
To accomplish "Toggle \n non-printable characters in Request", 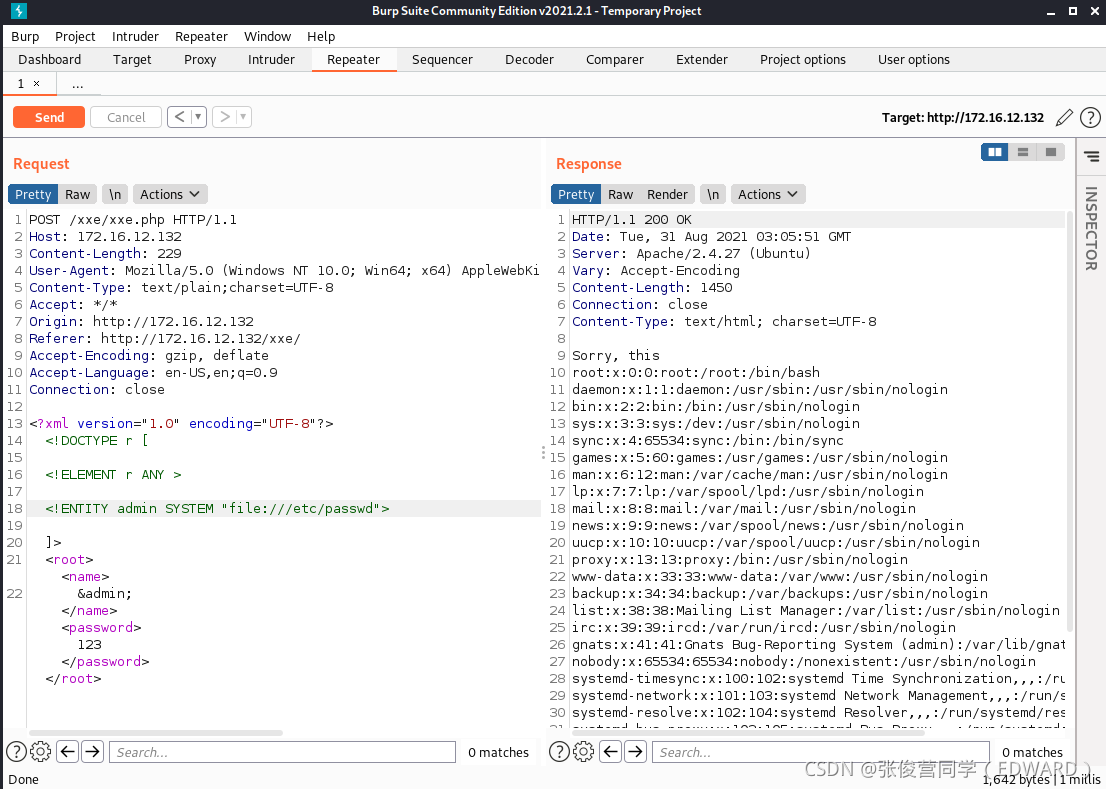I will pos(115,195).
